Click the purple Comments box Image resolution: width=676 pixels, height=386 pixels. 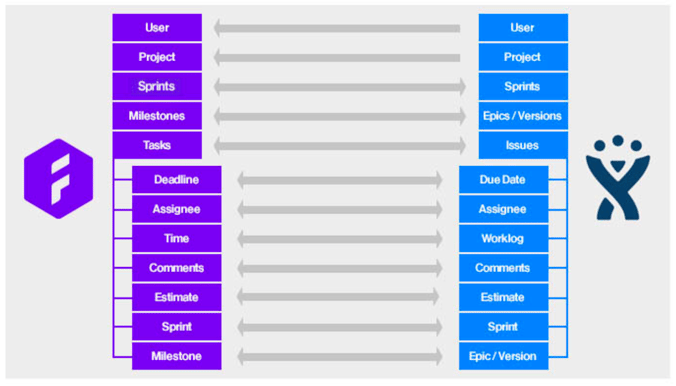(x=176, y=267)
